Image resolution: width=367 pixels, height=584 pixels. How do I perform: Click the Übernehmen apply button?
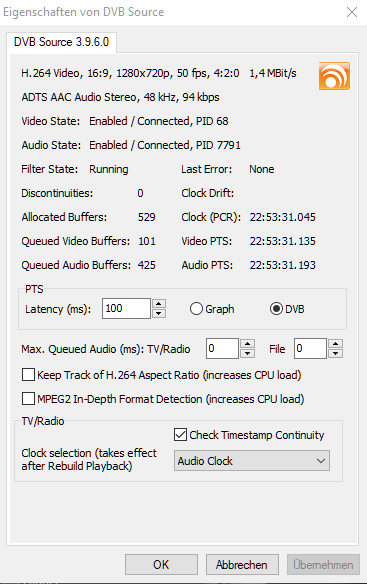click(x=323, y=565)
